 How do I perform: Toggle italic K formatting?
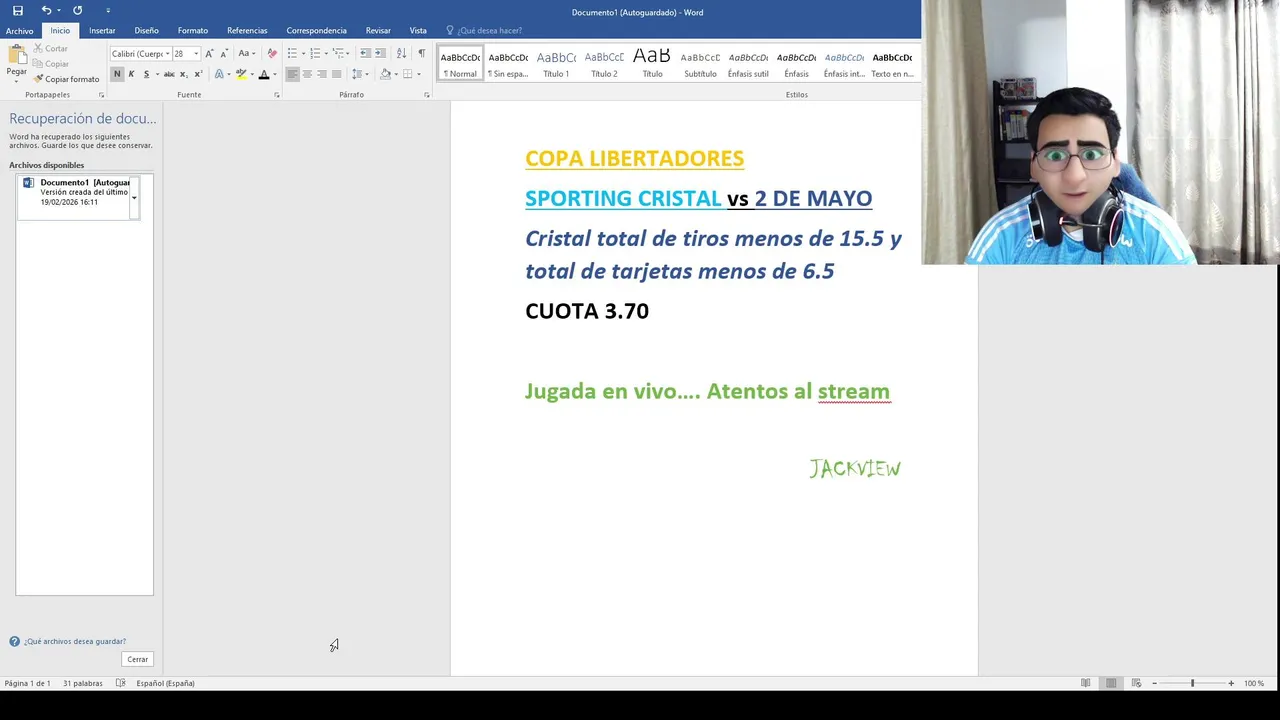pyautogui.click(x=131, y=74)
